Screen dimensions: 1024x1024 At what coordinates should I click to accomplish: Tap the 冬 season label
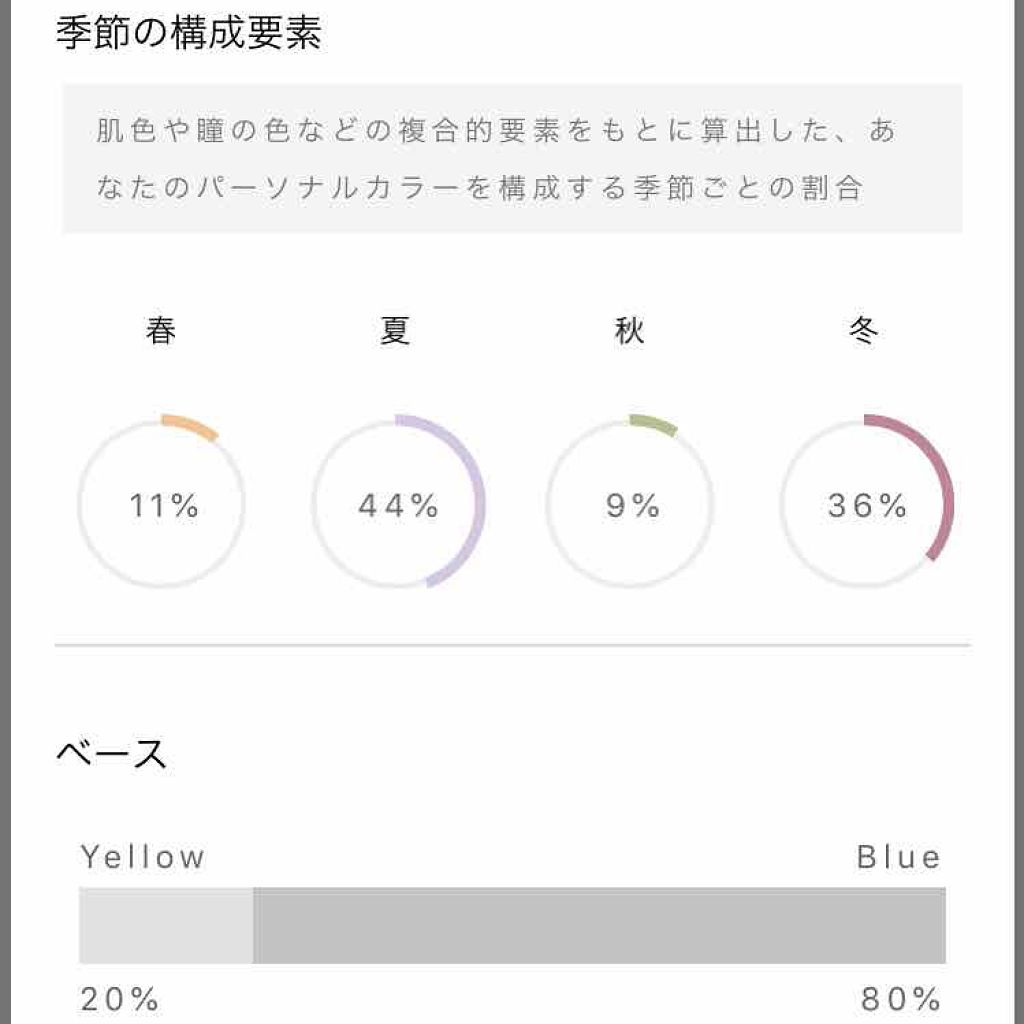coord(863,331)
